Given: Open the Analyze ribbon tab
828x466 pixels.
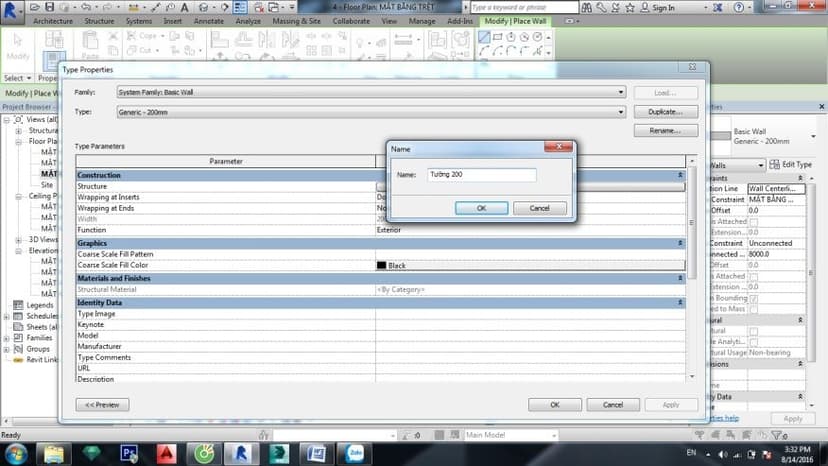Looking at the screenshot, I should click(x=248, y=21).
